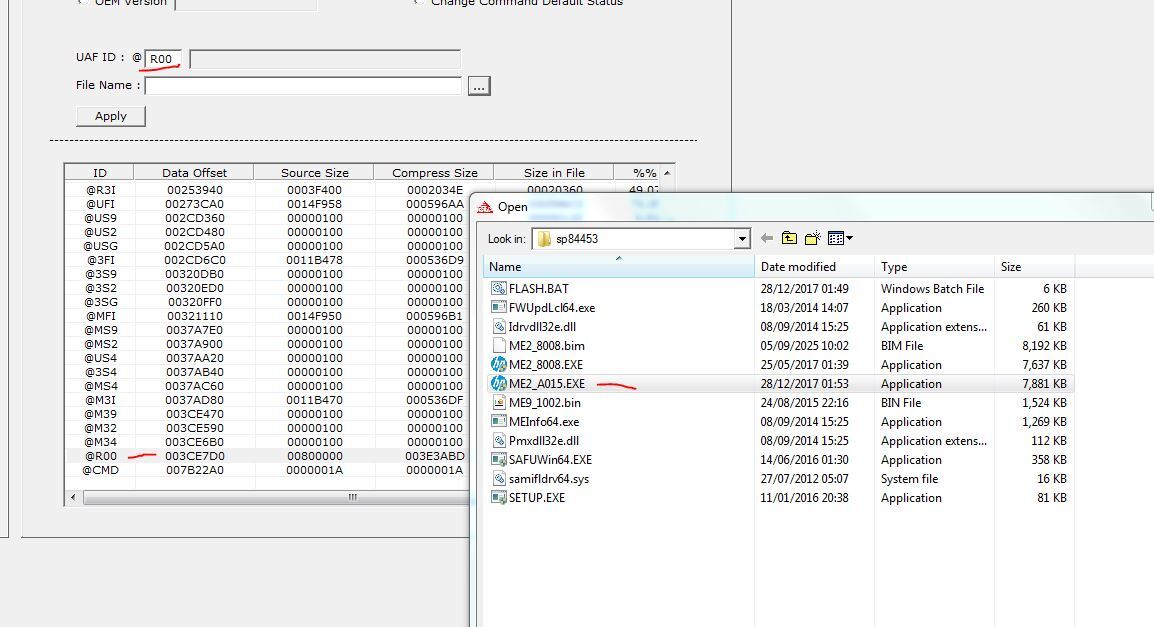This screenshot has width=1154, height=627.
Task: Click the Compress Size column header
Action: click(x=434, y=173)
